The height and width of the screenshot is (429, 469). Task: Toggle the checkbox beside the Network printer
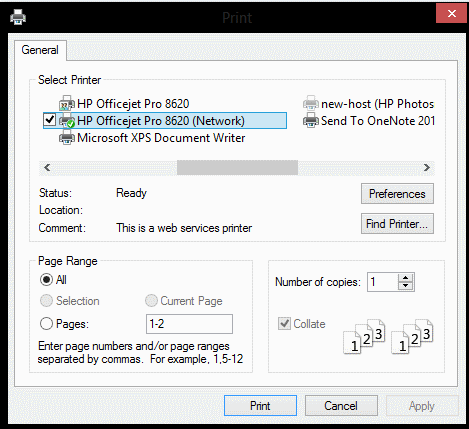click(50, 120)
